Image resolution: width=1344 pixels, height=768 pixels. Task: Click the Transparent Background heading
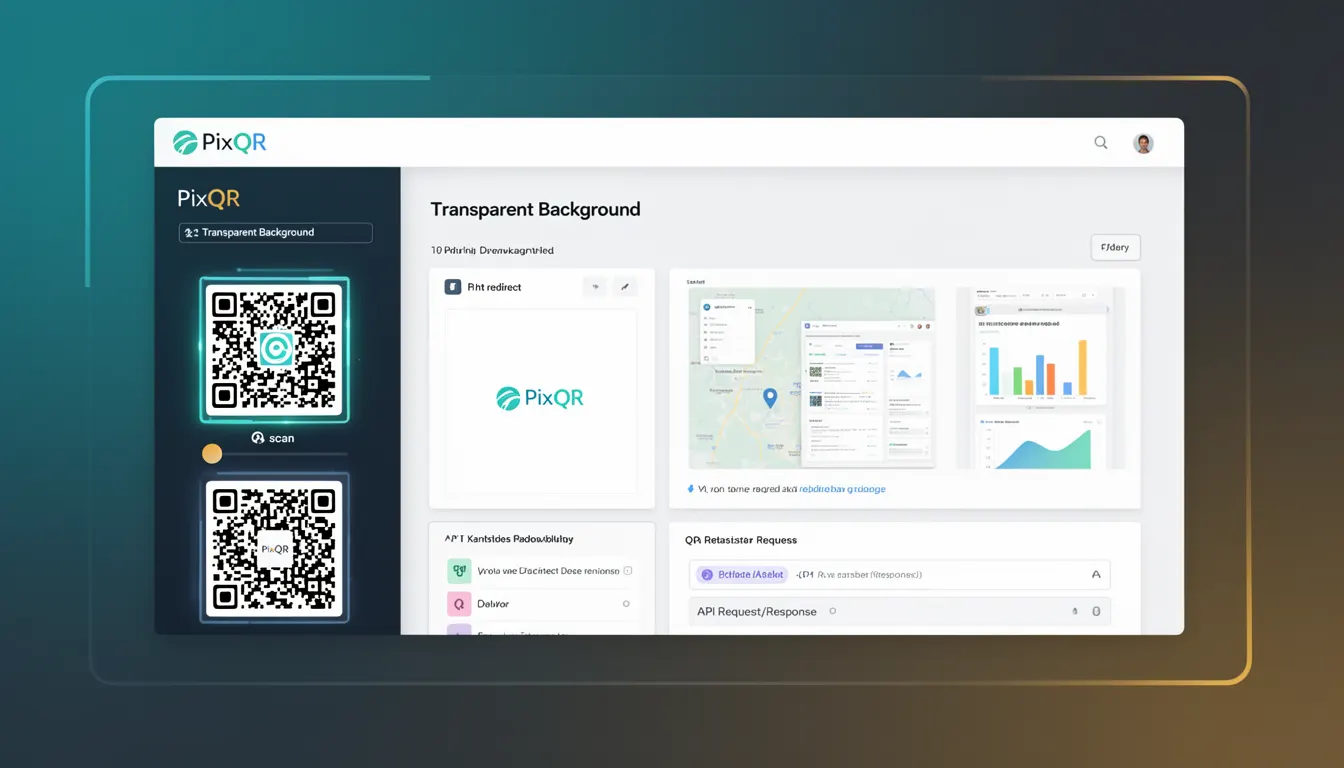click(535, 209)
